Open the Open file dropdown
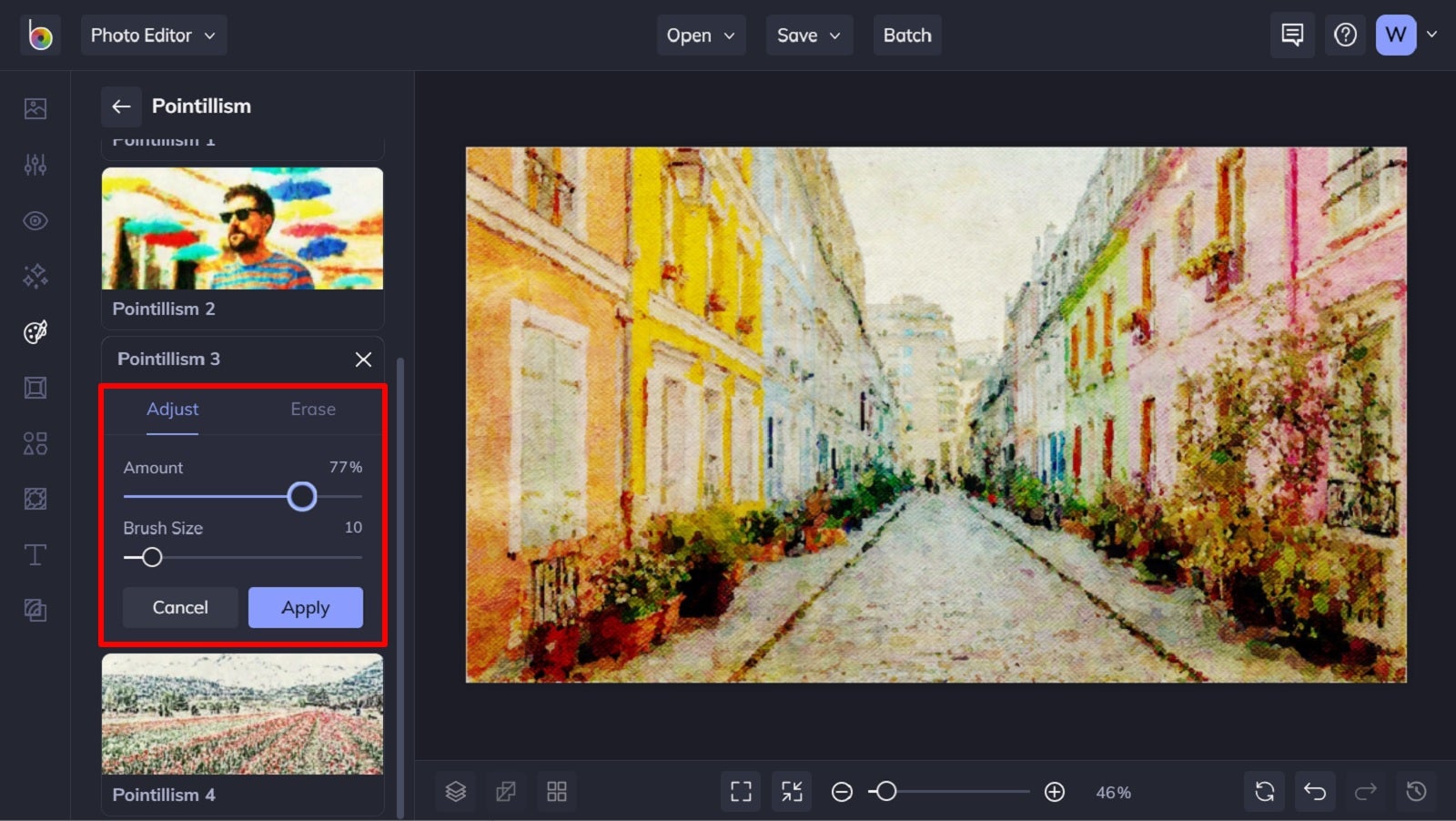The height and width of the screenshot is (821, 1456). click(x=700, y=35)
